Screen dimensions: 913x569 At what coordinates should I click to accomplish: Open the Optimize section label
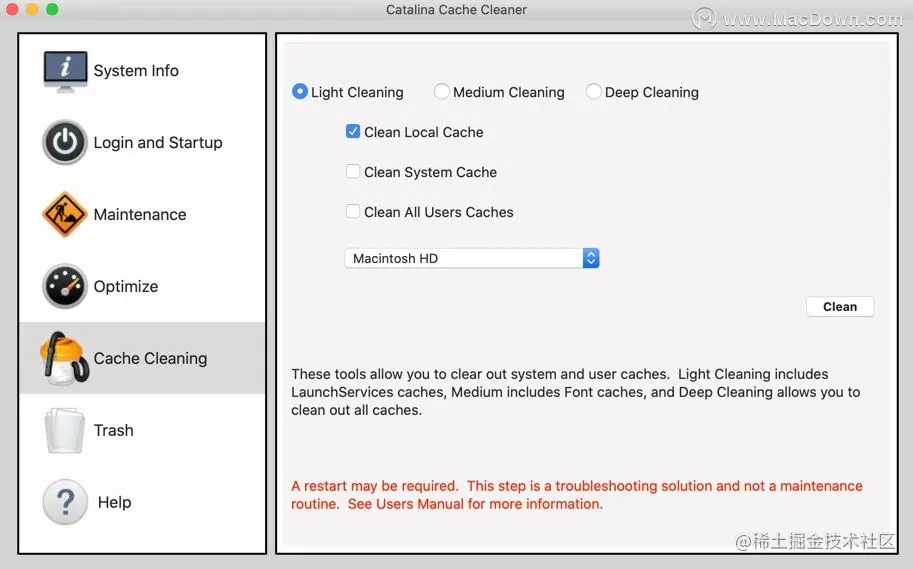coord(126,287)
